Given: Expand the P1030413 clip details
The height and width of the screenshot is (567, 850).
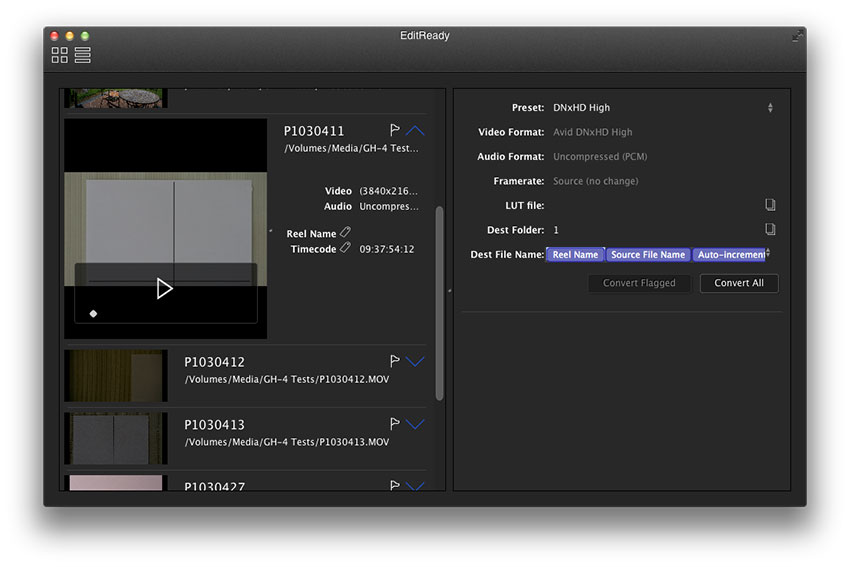Looking at the screenshot, I should tap(416, 424).
